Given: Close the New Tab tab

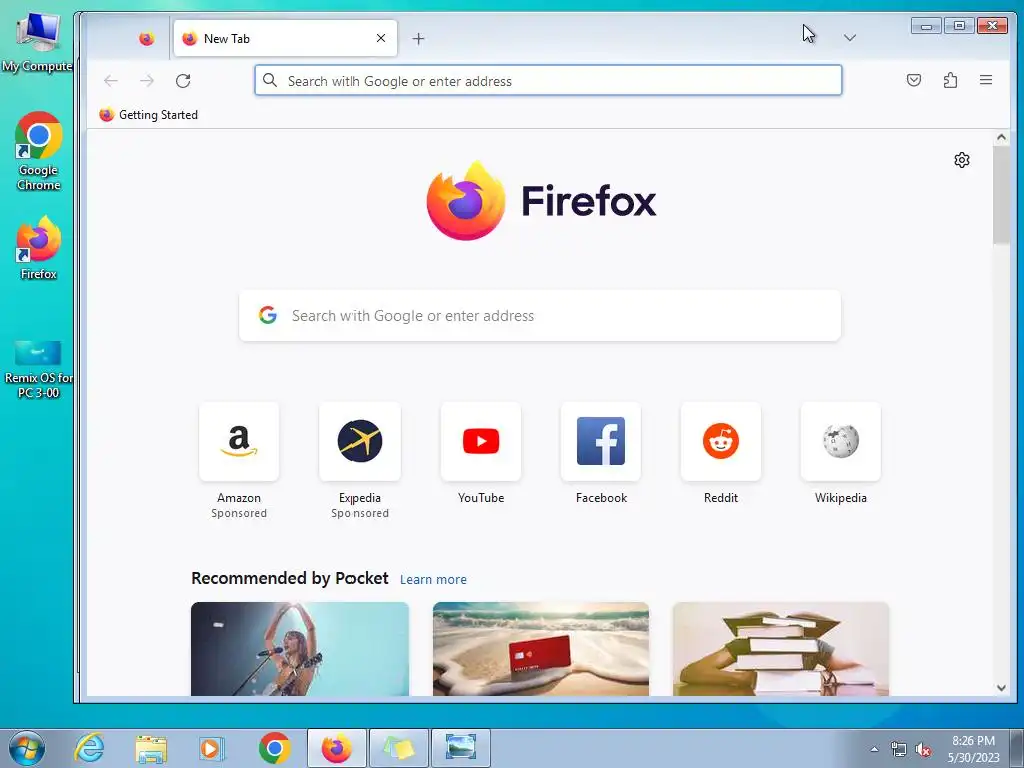Looking at the screenshot, I should click(381, 39).
